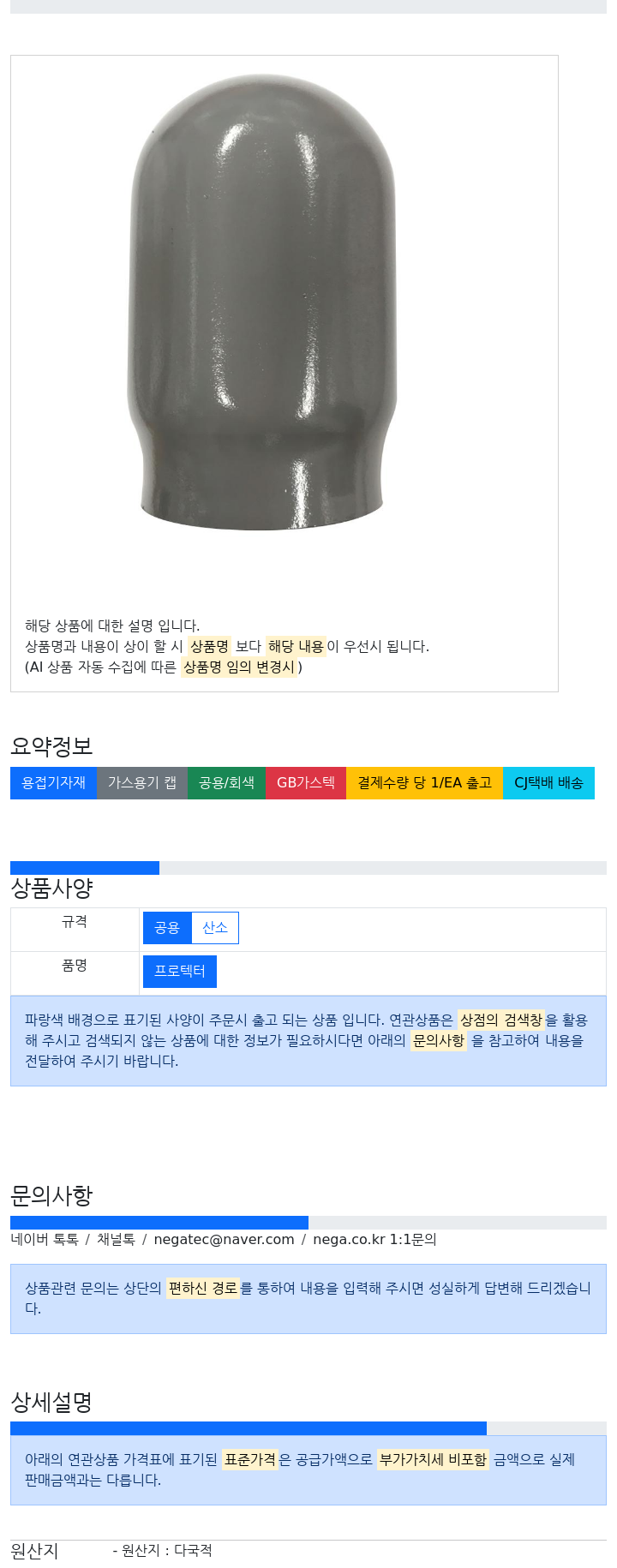Select the 용접기자재 blue tag

(53, 783)
